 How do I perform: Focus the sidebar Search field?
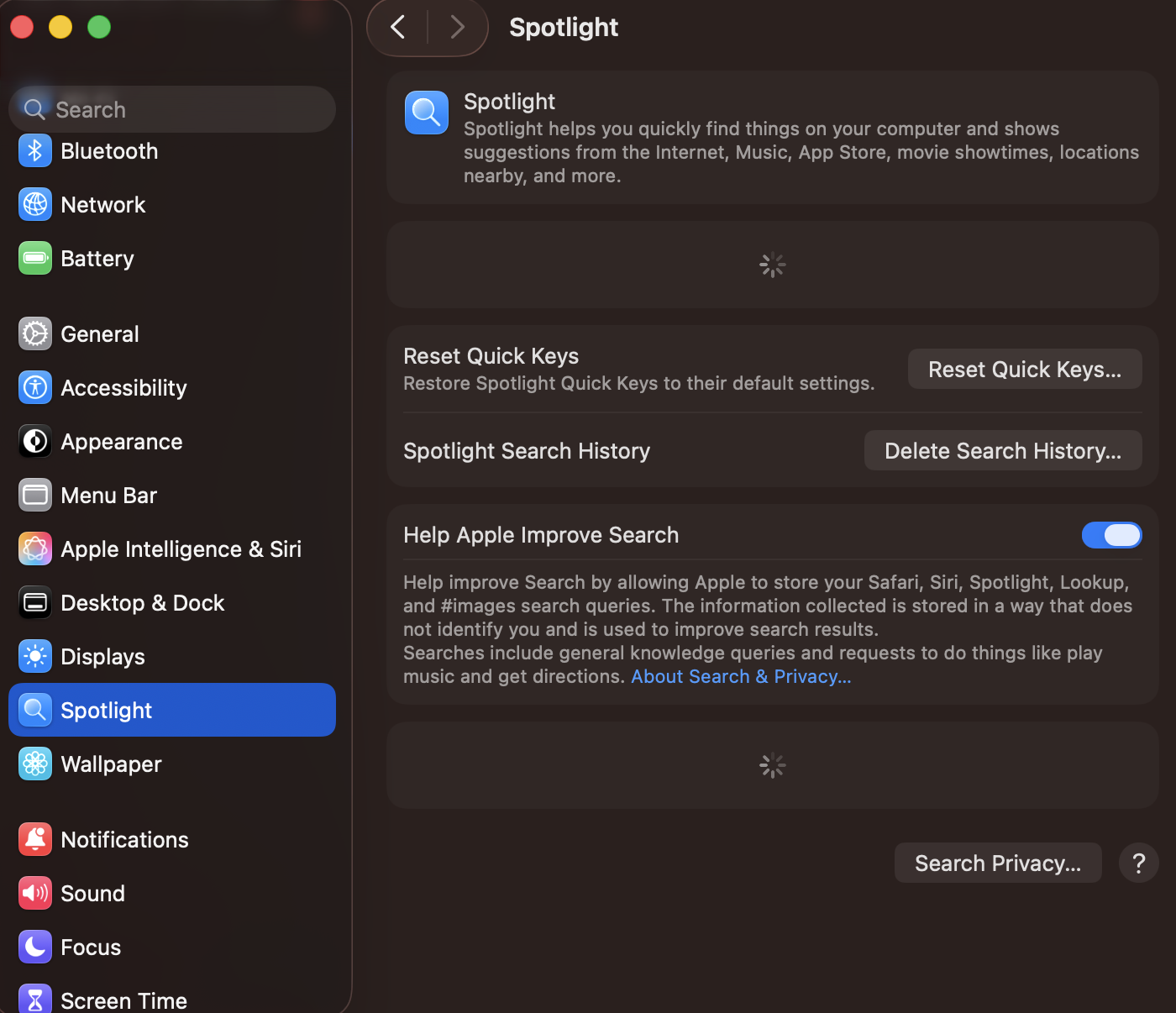click(x=172, y=109)
